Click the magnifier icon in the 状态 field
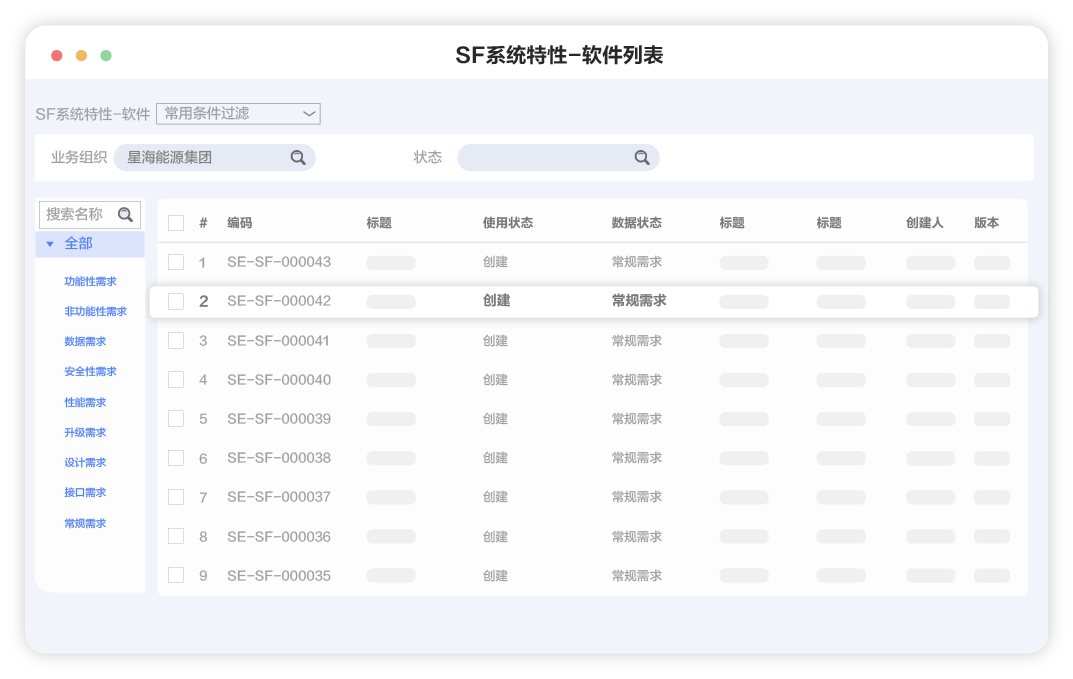This screenshot has width=1073, height=679. point(642,157)
